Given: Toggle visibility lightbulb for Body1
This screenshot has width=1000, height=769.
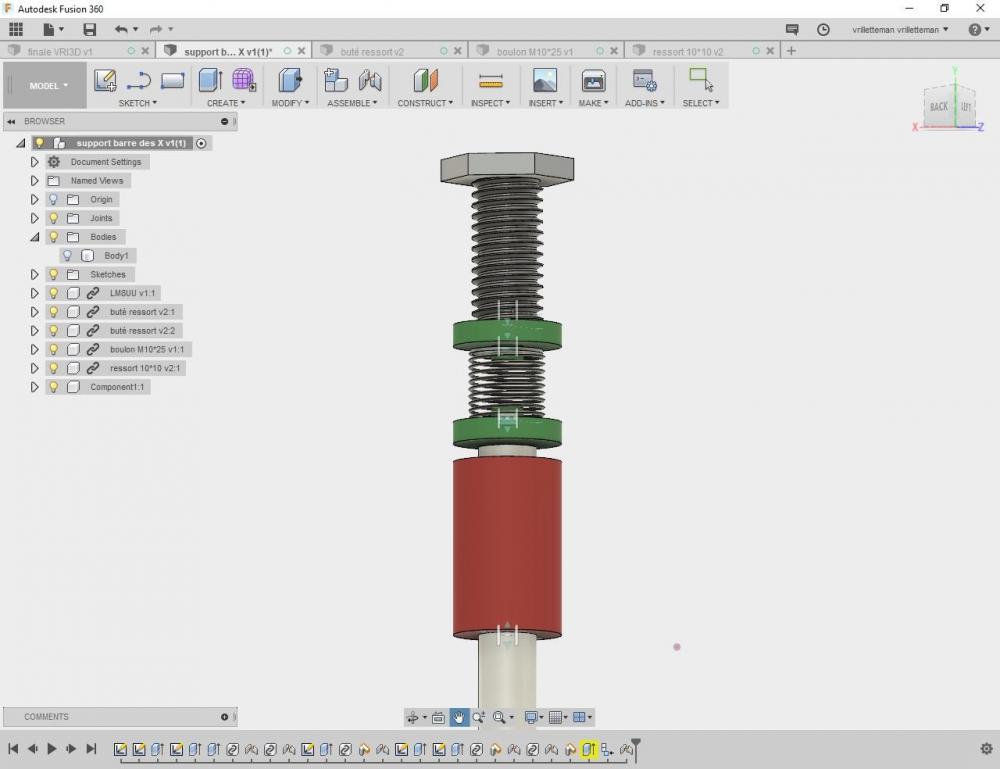Looking at the screenshot, I should click(67, 256).
